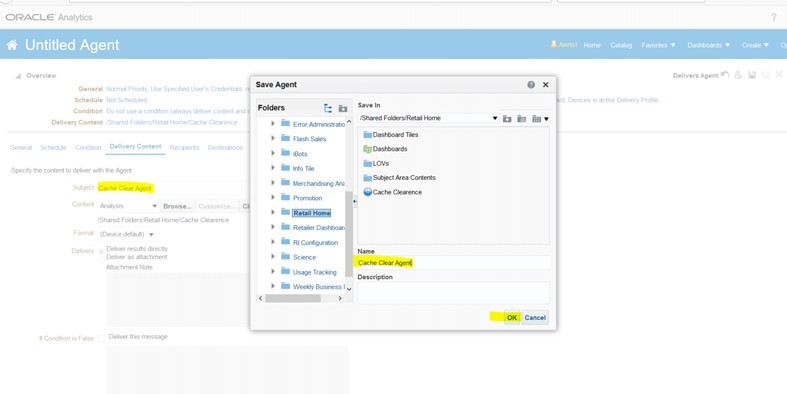Click the show hidden folder icon in Folders header
Screen dimensions: 787x394
(343, 108)
